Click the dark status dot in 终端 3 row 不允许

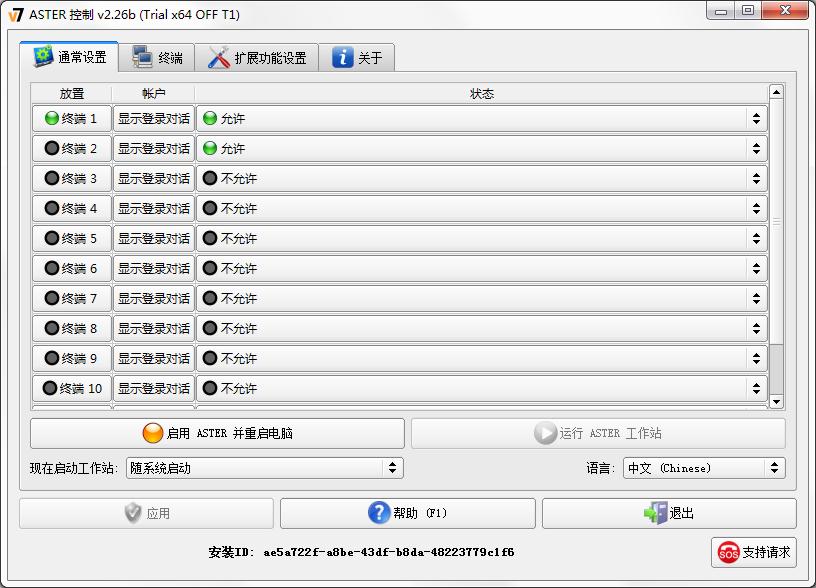(210, 178)
